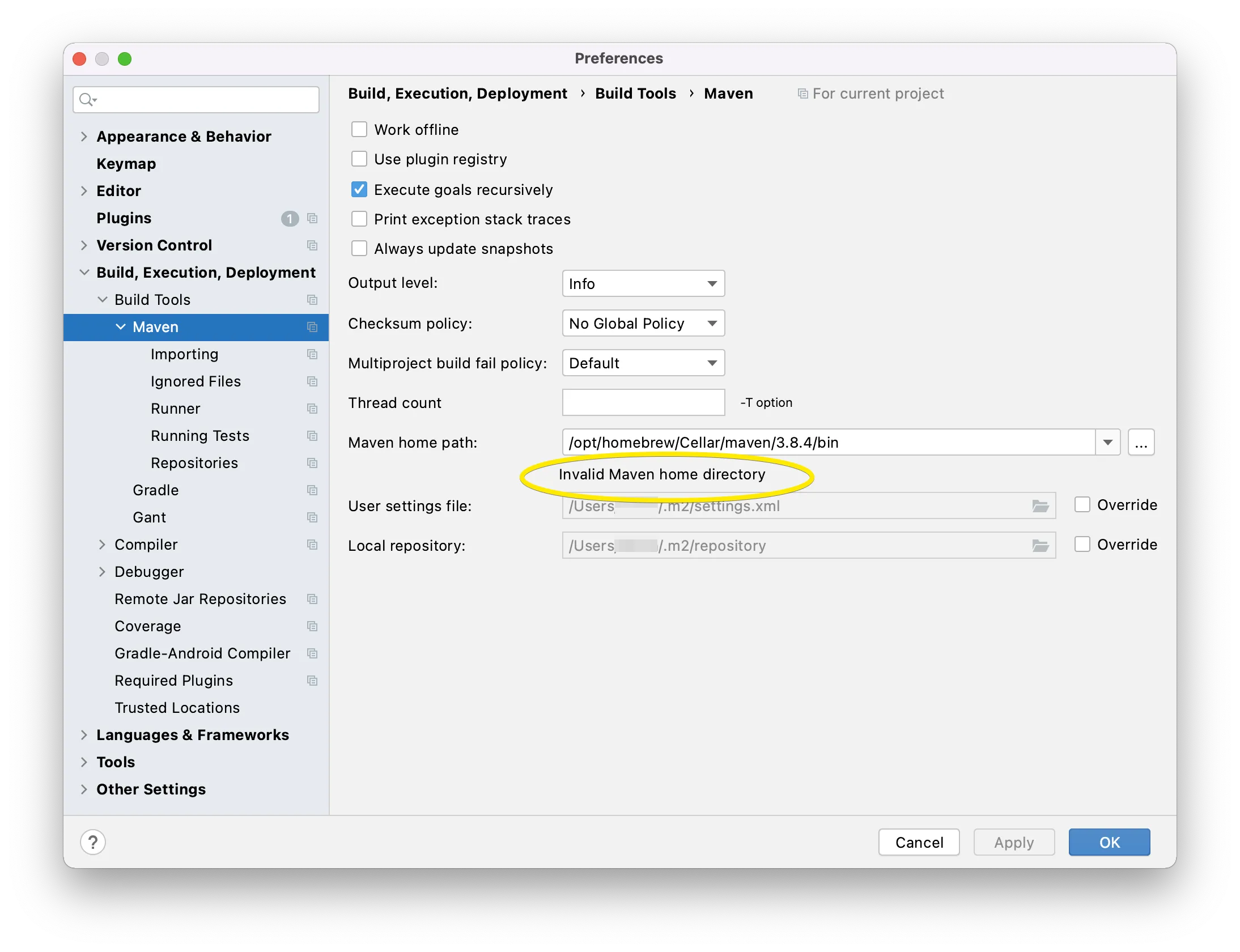This screenshot has width=1240, height=952.
Task: Open the Output level dropdown
Action: coord(643,284)
